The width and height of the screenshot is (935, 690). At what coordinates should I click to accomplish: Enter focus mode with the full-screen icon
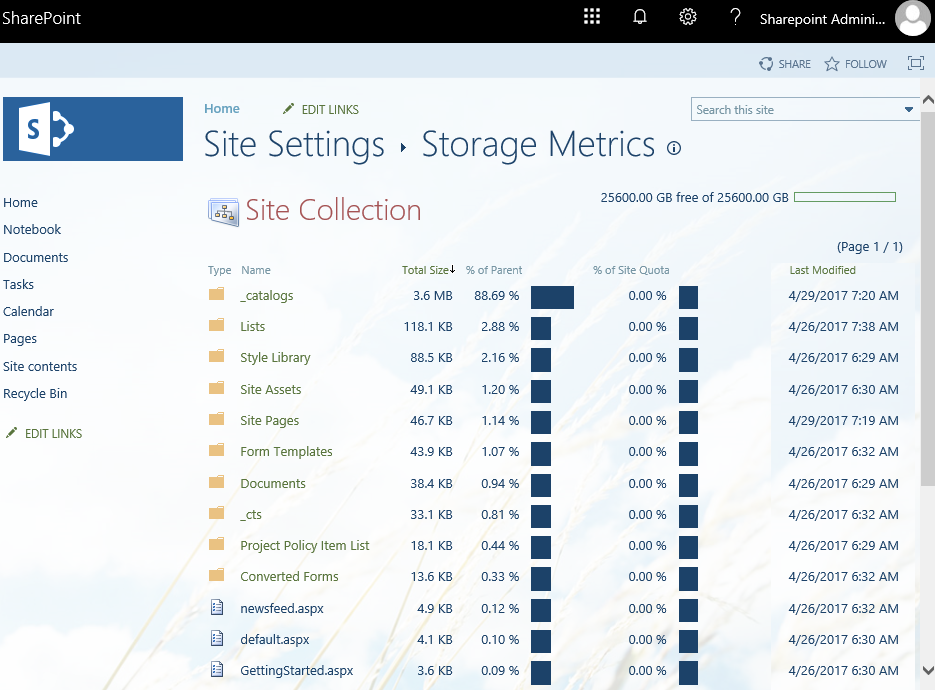click(x=915, y=63)
